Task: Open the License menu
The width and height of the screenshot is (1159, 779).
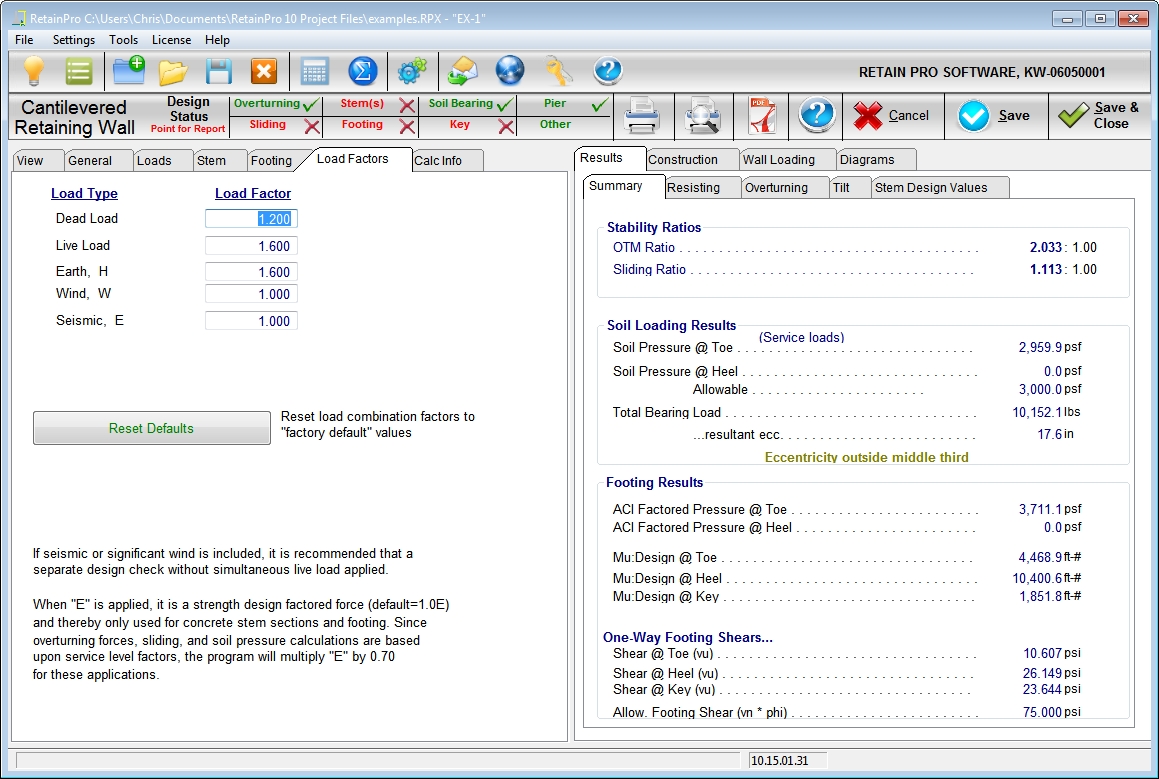Action: pyautogui.click(x=171, y=40)
